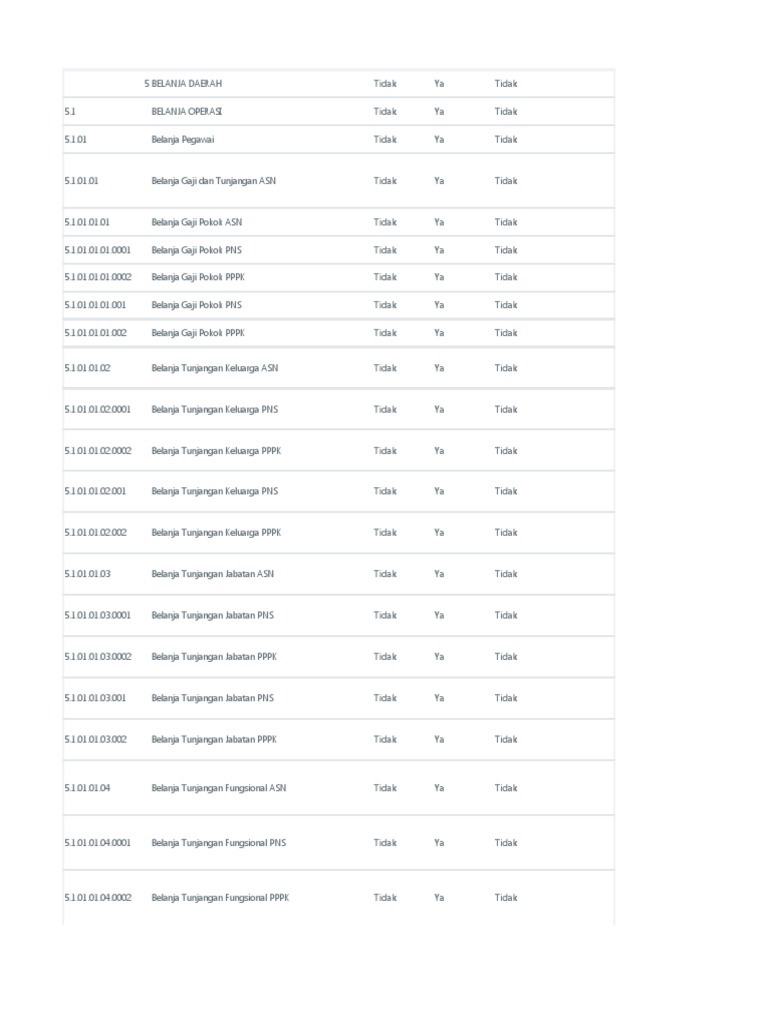
Task: Select "Belanja Tunjangan Jabatan ASN" text
Action: 213,574
